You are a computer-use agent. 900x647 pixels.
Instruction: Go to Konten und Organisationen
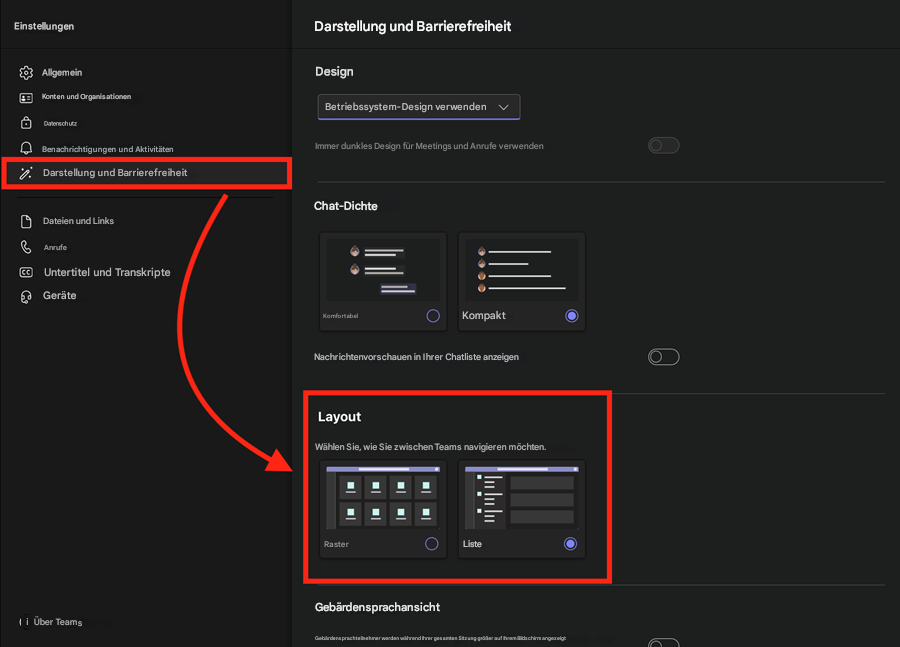click(x=86, y=96)
